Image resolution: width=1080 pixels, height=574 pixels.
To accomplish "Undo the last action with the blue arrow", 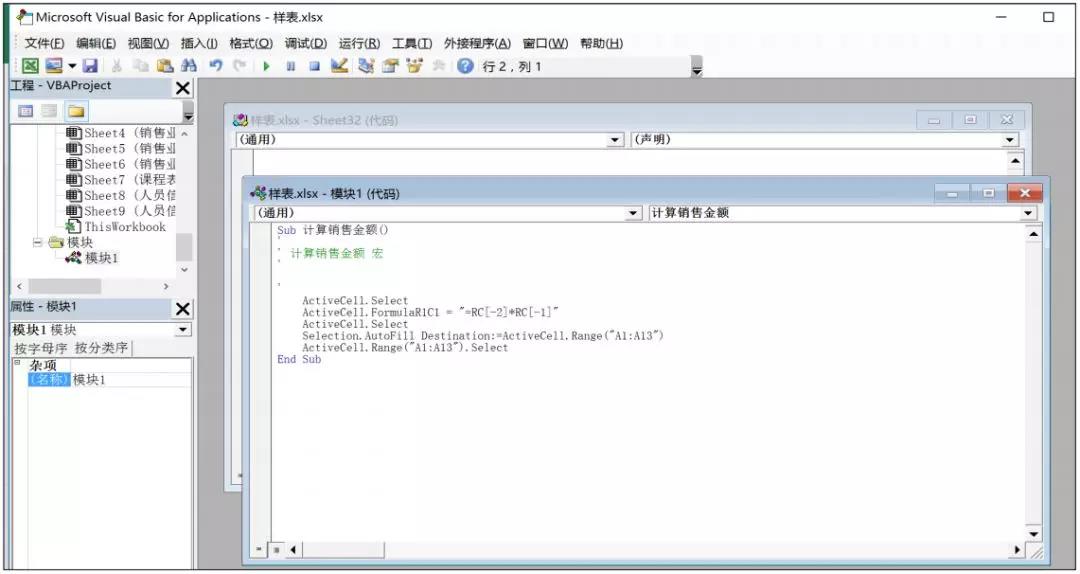I will (216, 66).
